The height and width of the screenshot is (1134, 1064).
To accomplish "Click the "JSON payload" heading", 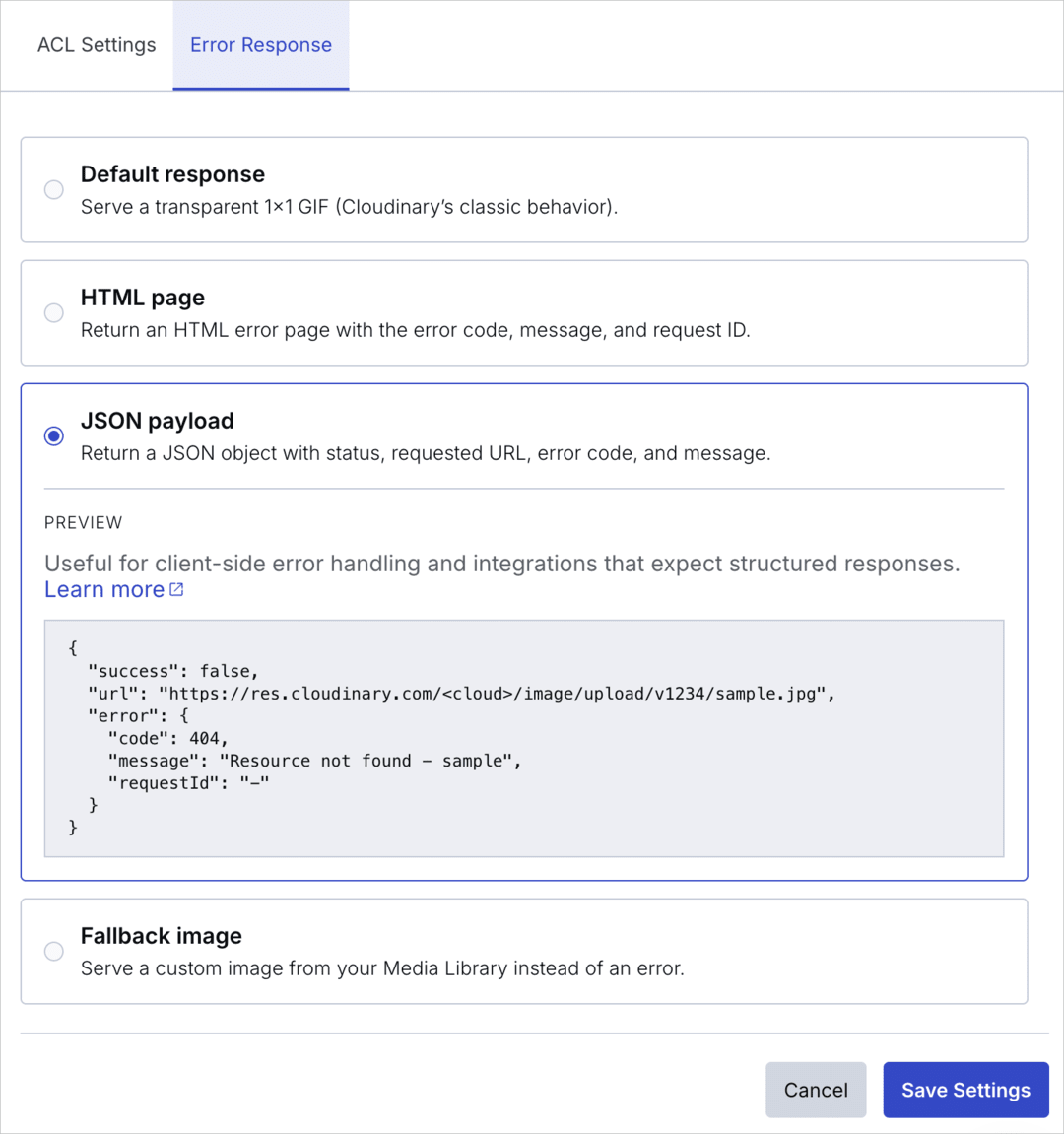I will [x=157, y=420].
